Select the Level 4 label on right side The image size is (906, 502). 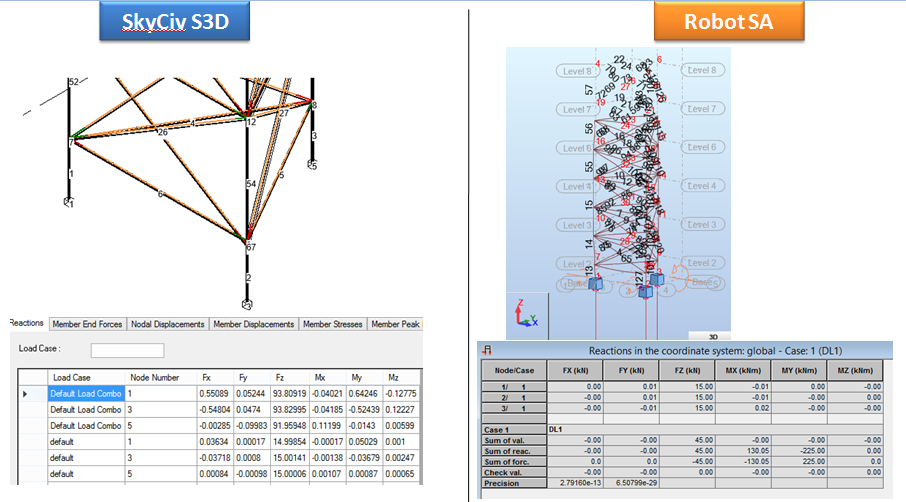click(702, 186)
